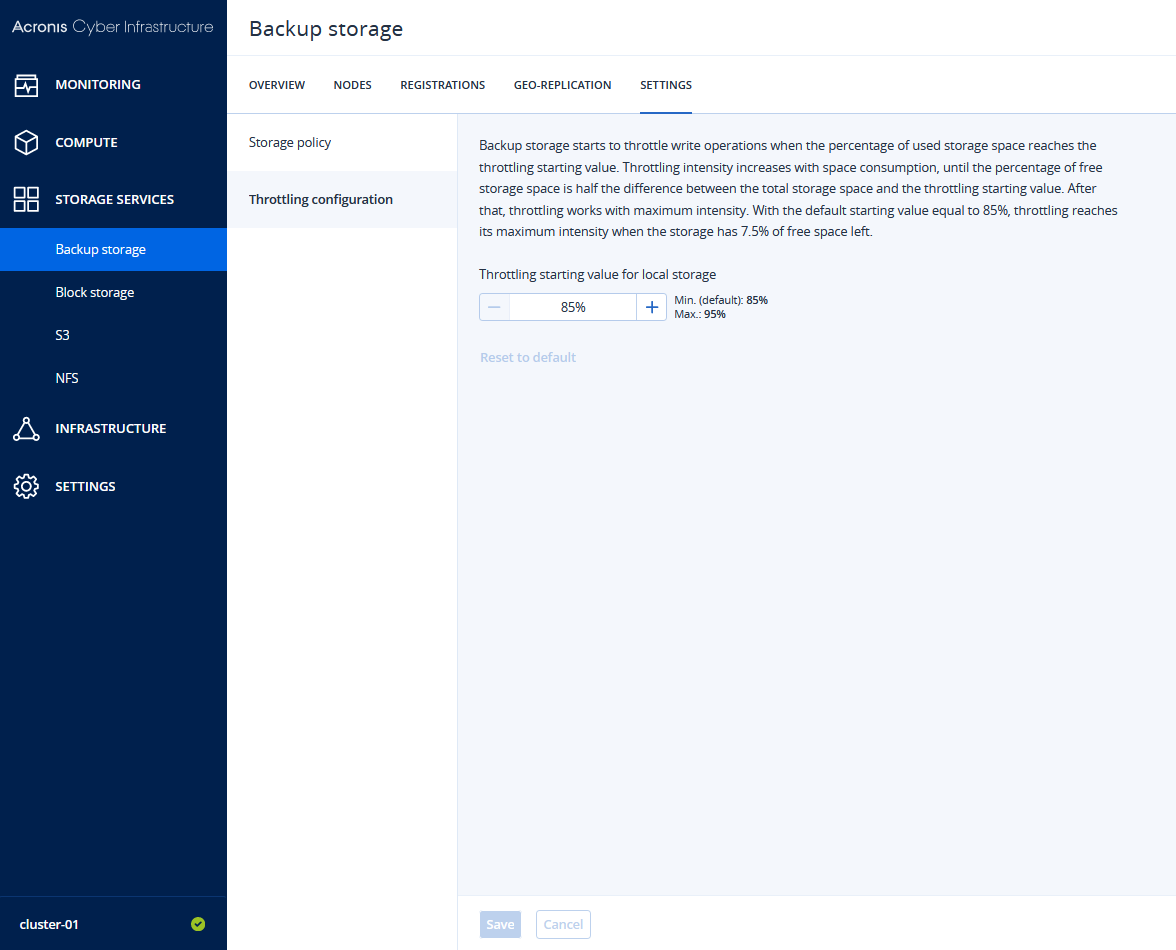Click the Save button
Screen dimensions: 1176x950
pyautogui.click(x=500, y=924)
